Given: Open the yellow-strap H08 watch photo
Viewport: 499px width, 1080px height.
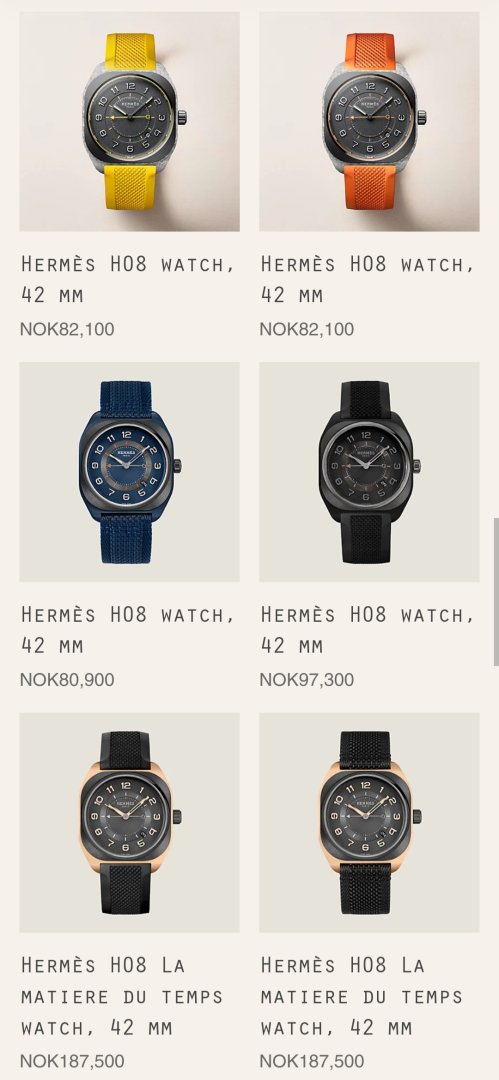Looking at the screenshot, I should [x=130, y=121].
